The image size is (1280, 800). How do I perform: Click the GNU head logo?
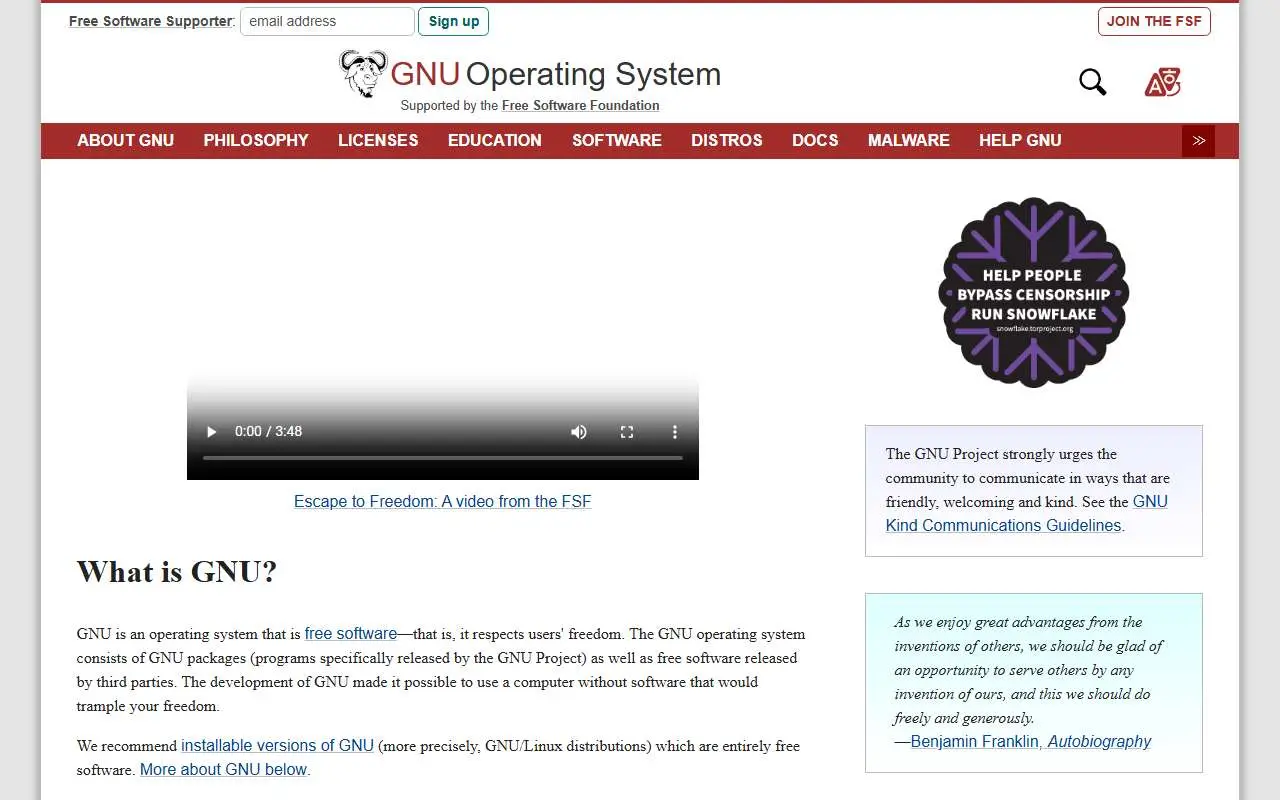362,73
